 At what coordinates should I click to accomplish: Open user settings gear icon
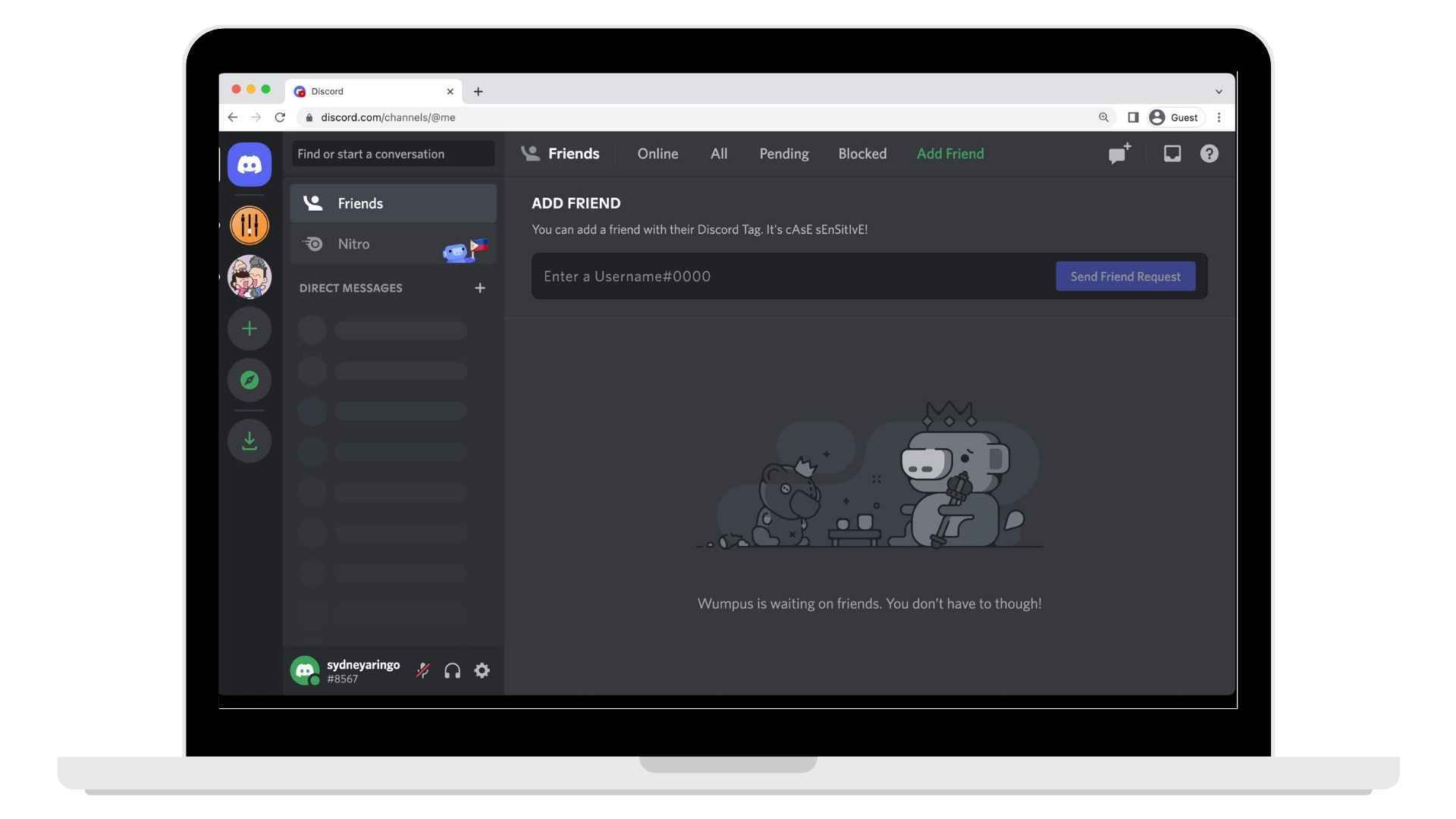click(482, 670)
